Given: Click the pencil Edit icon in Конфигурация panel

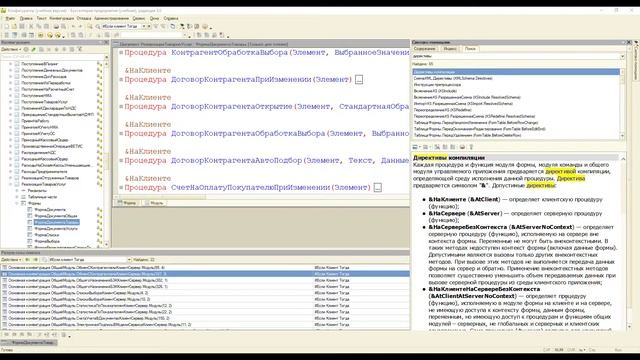Looking at the screenshot, I should (x=33, y=49).
